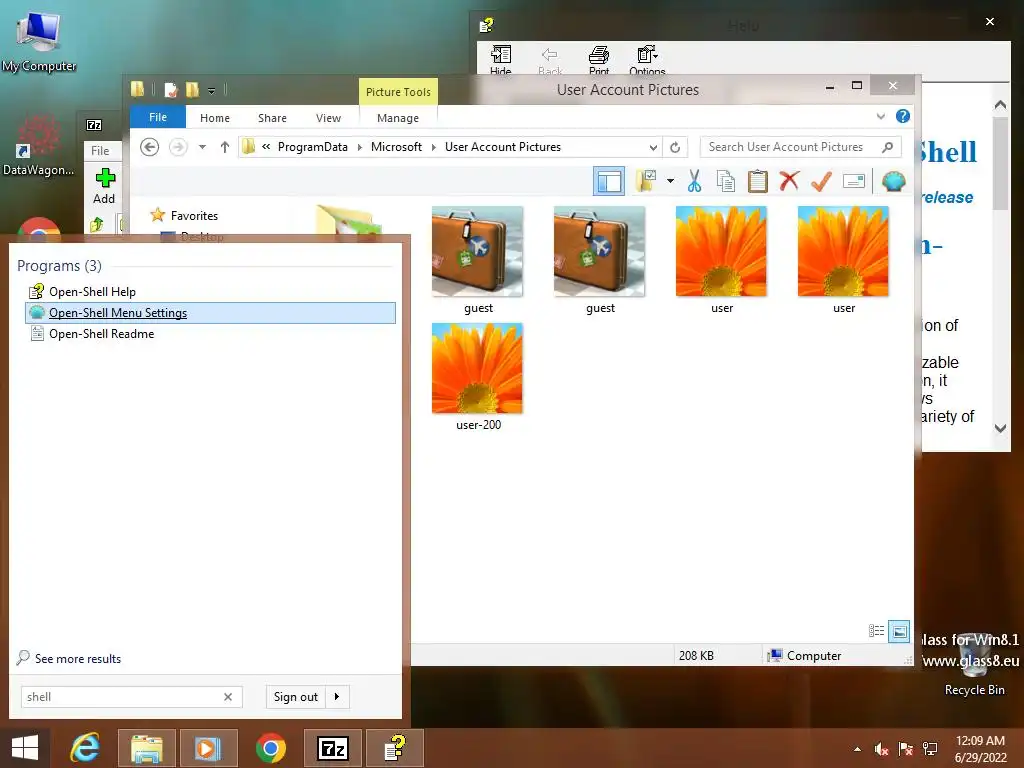Open Explorer help question mark icon
This screenshot has height=768, width=1024.
pos(903,116)
